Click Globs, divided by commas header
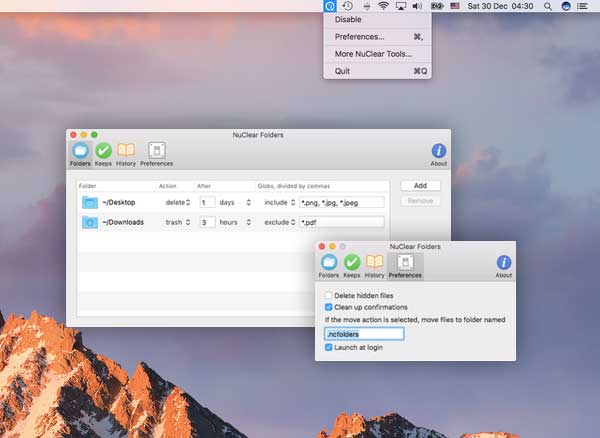 pos(293,186)
